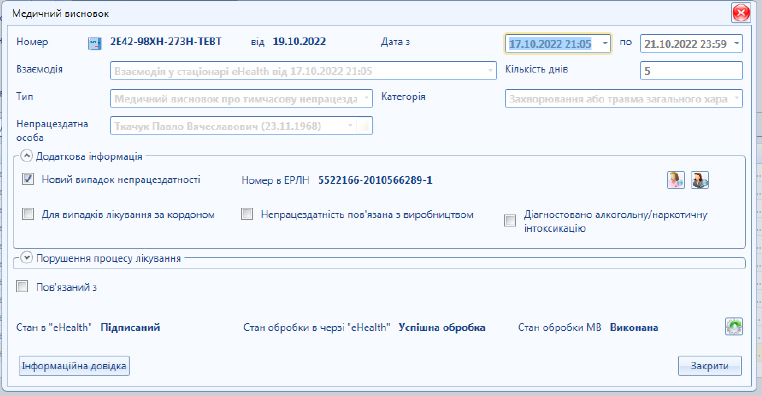This screenshot has height=396, width=762.
Task: Click the number 2E42-98XH-273H-TEBT
Action: click(x=166, y=41)
